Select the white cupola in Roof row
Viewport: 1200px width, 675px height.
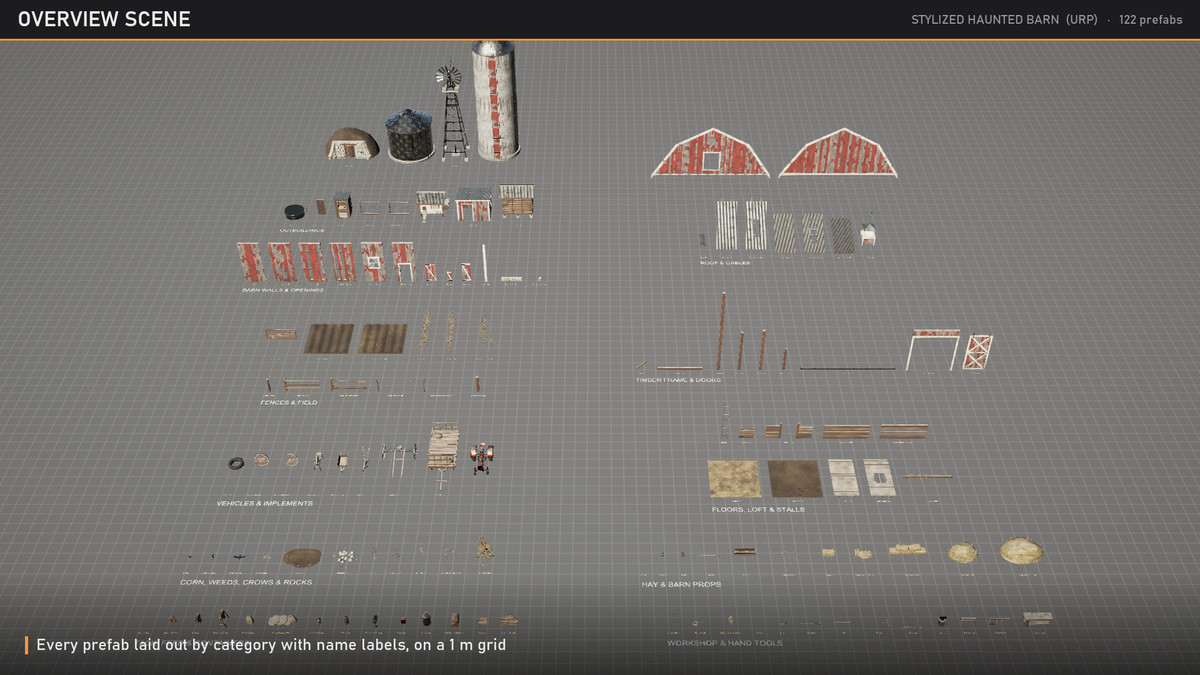pyautogui.click(x=867, y=234)
